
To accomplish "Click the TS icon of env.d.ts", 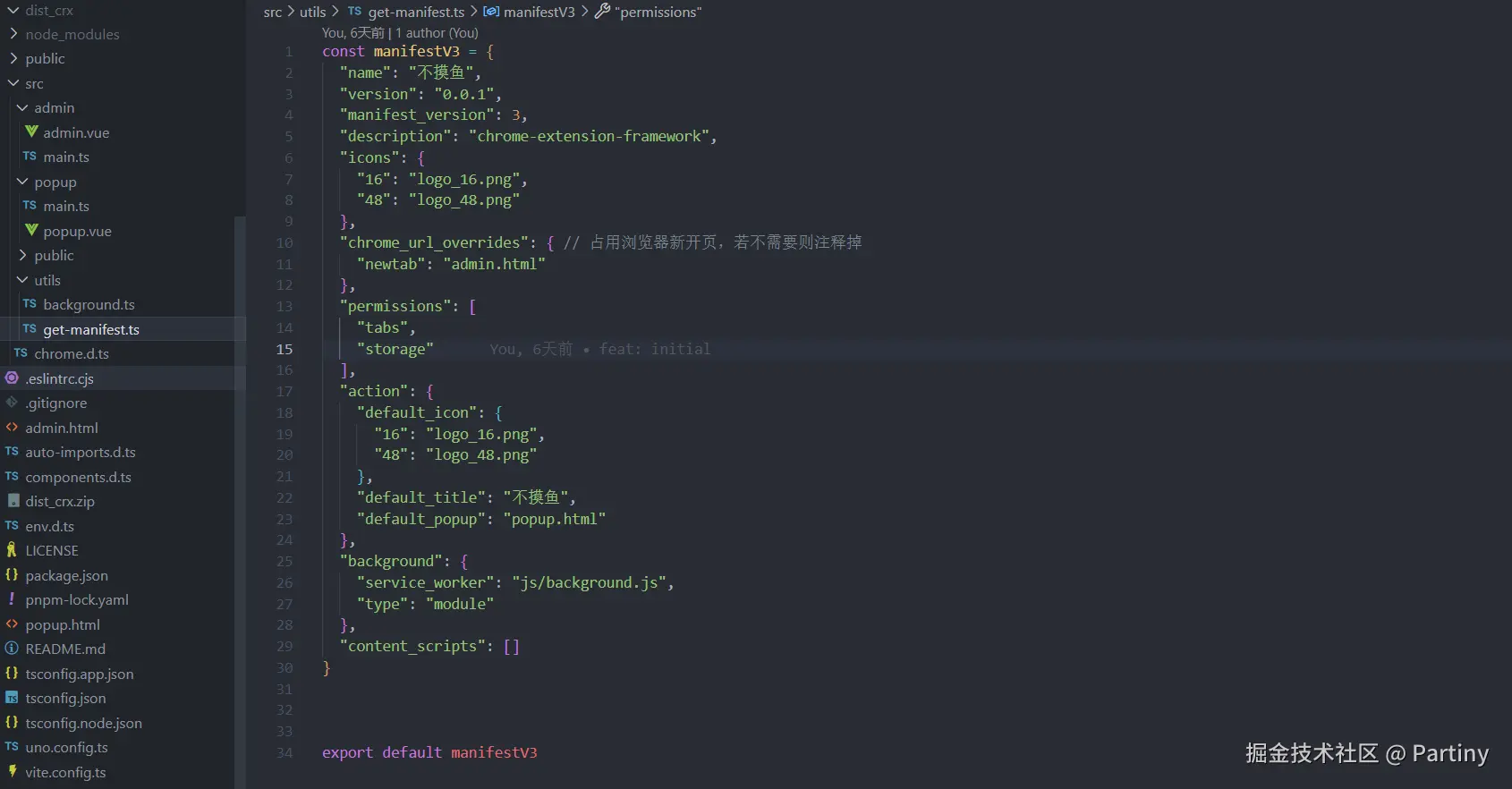I will pos(12,526).
